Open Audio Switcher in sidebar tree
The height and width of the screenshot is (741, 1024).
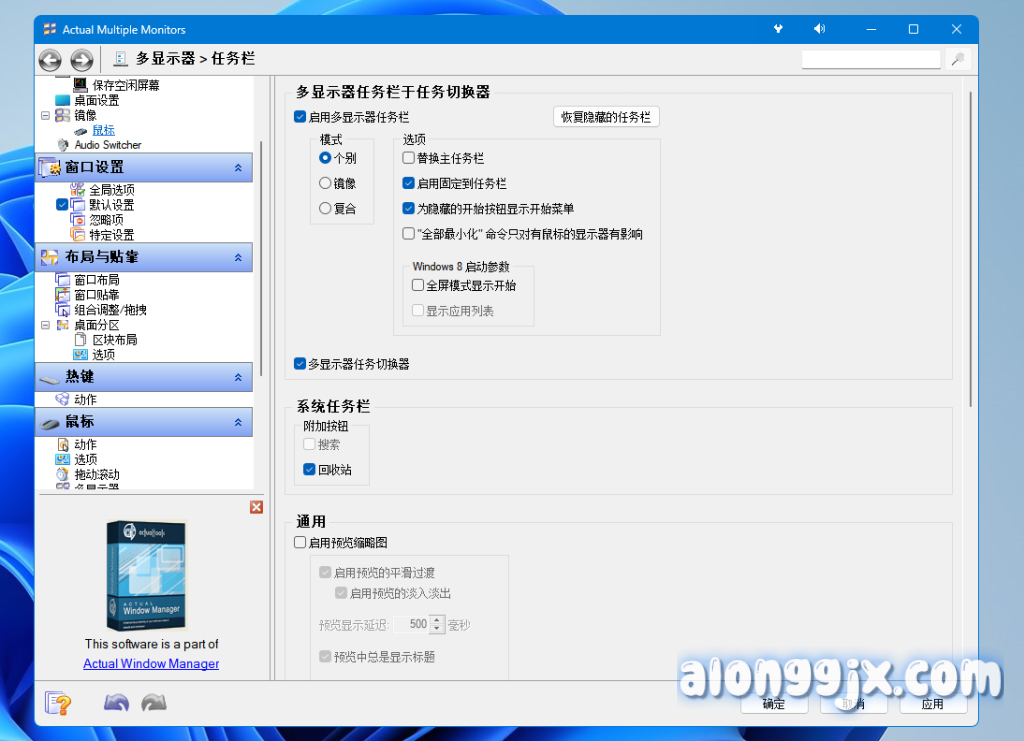tap(107, 145)
